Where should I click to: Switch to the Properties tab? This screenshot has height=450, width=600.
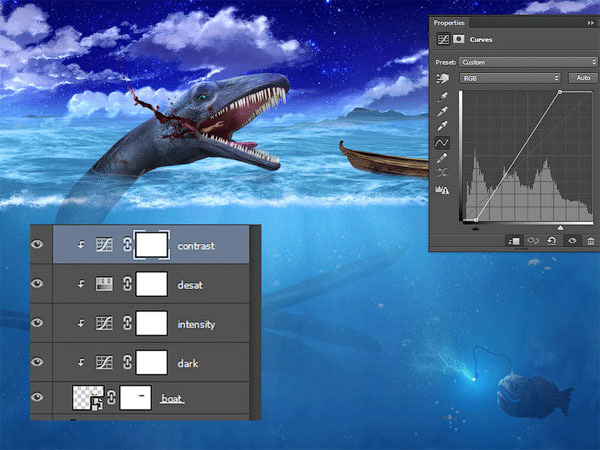coord(449,23)
